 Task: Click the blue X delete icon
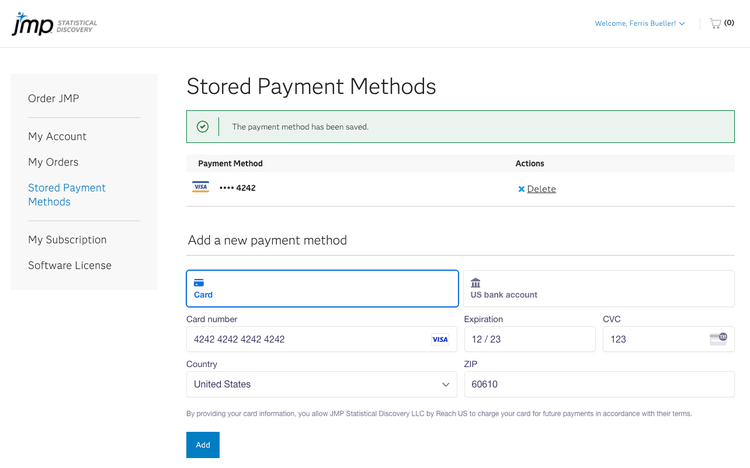point(521,189)
